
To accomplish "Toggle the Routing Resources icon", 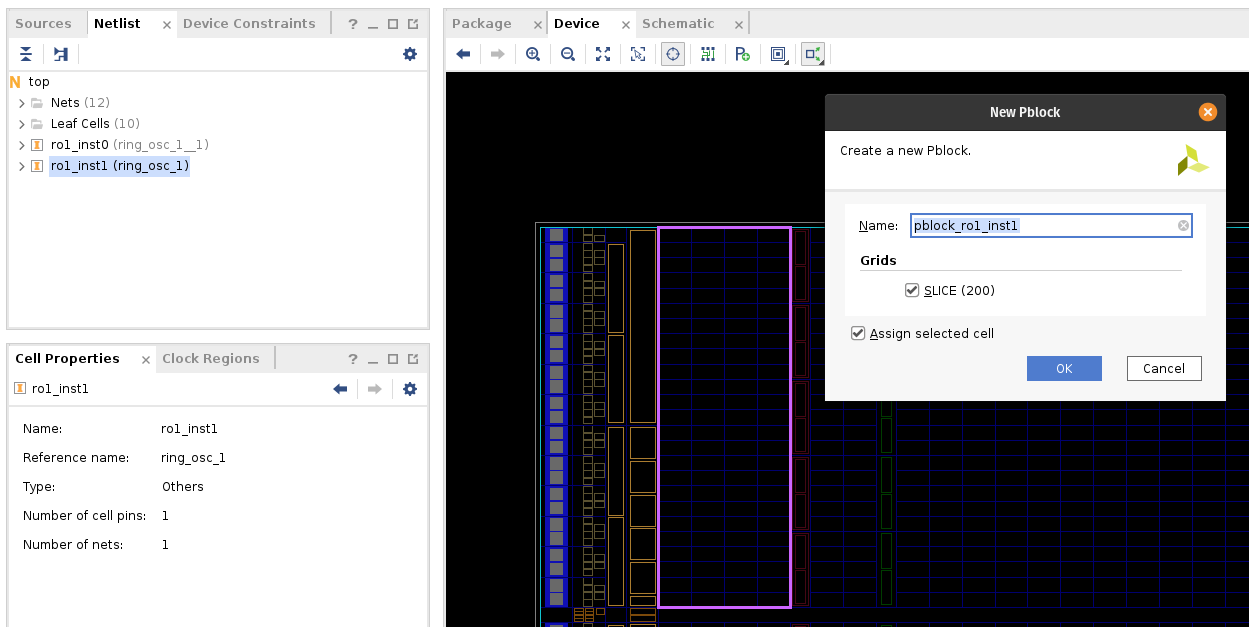I will pos(708,54).
